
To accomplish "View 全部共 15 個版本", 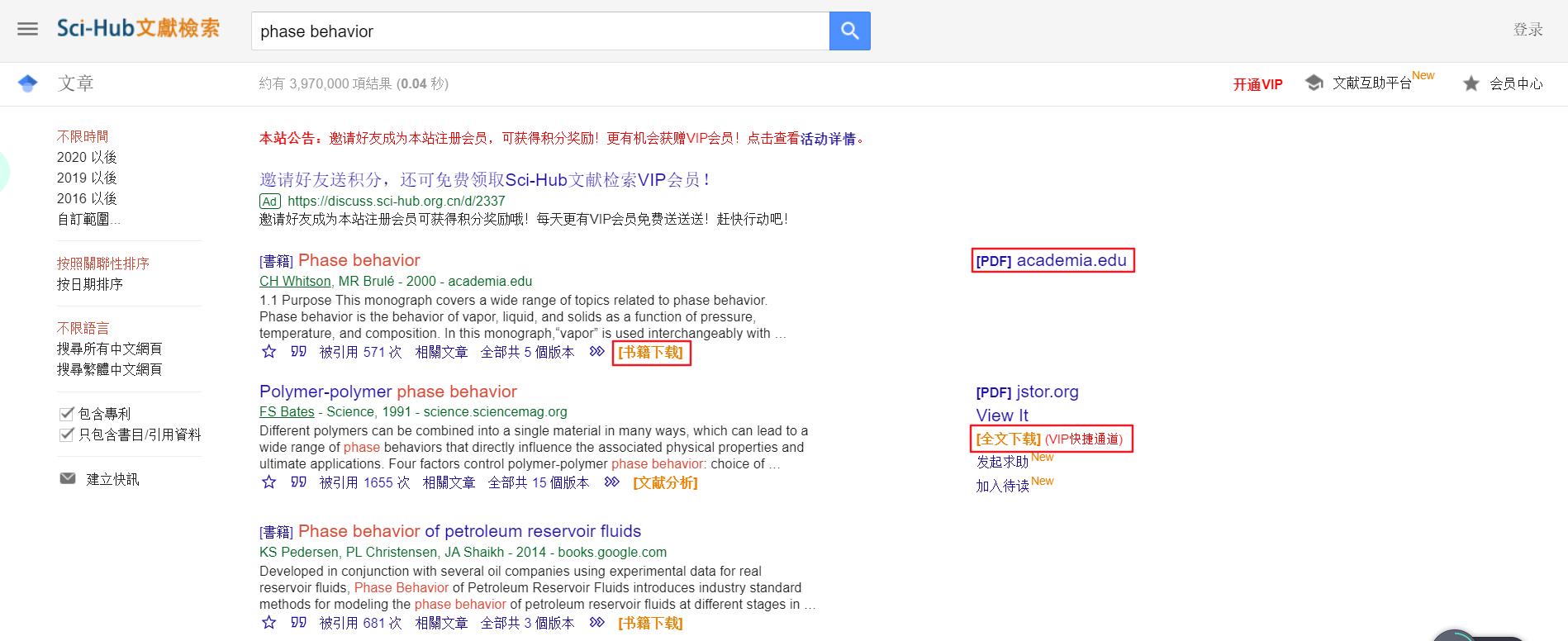I will pyautogui.click(x=539, y=482).
